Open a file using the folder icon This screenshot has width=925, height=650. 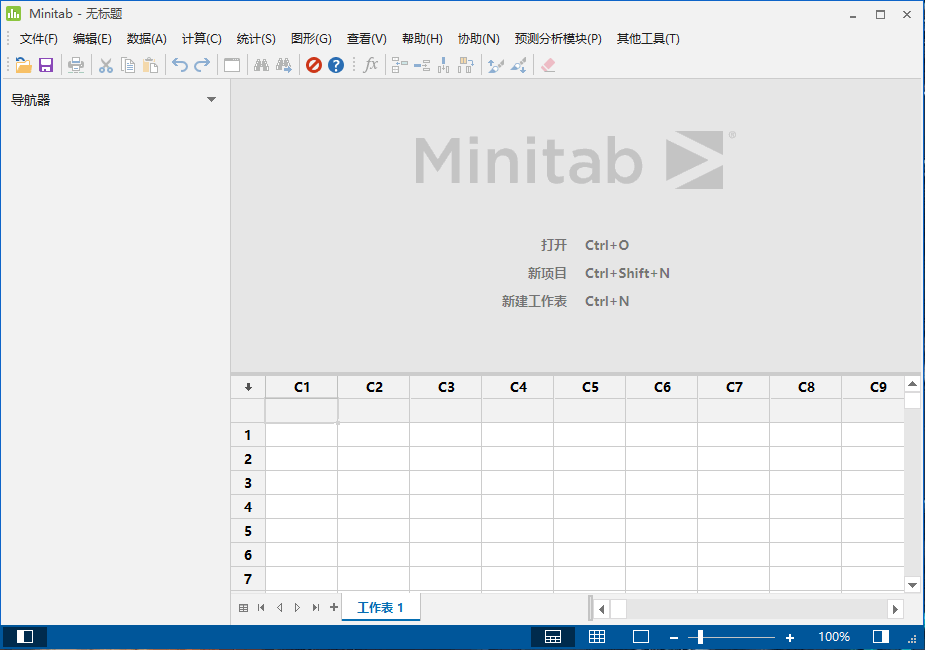pos(22,65)
